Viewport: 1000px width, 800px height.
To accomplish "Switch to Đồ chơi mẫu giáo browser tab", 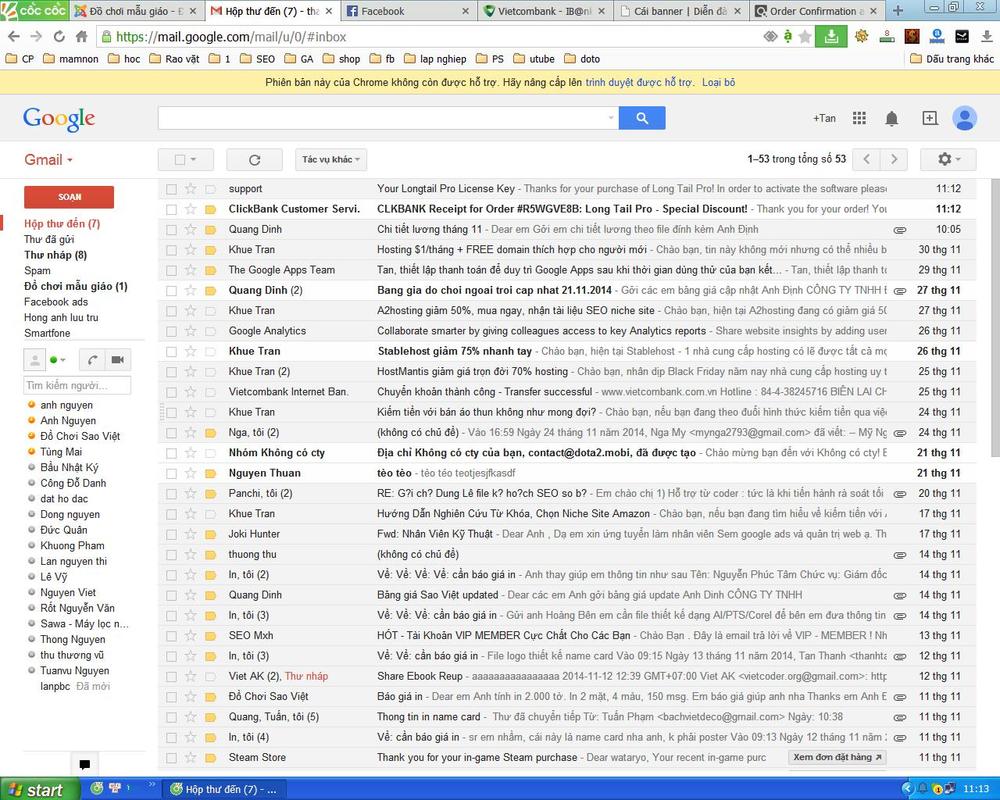I will pos(136,11).
